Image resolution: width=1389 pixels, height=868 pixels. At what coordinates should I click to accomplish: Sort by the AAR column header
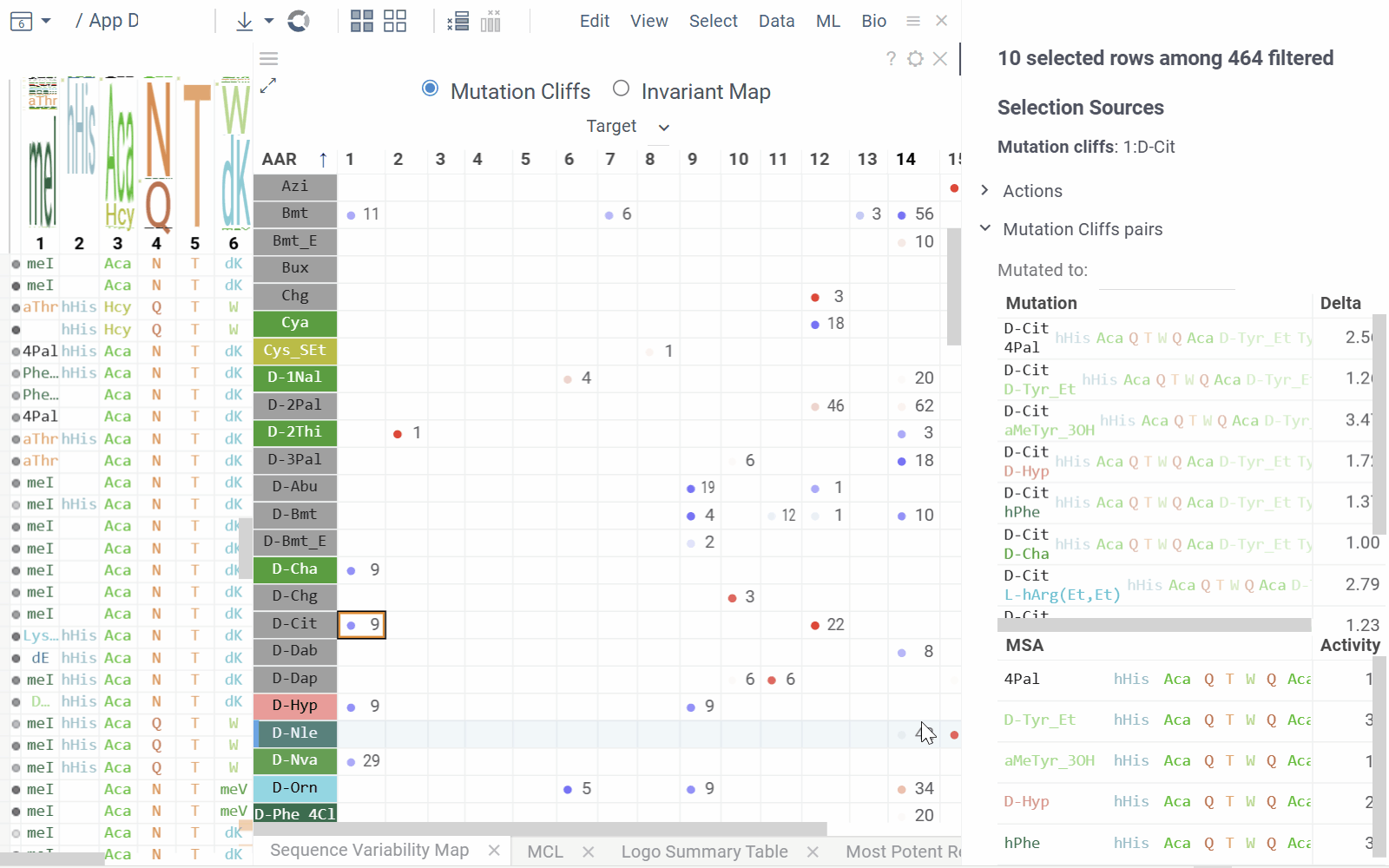pyautogui.click(x=280, y=159)
